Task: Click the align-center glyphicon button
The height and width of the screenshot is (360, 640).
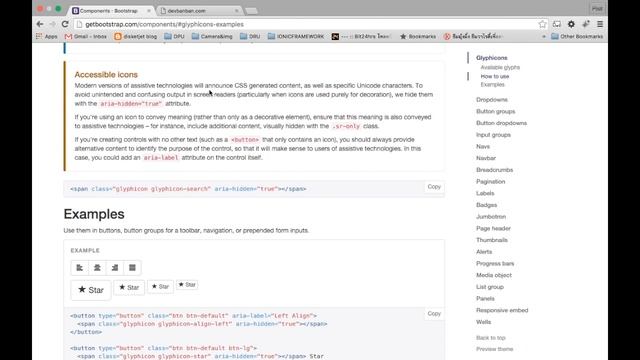Action: (x=97, y=268)
